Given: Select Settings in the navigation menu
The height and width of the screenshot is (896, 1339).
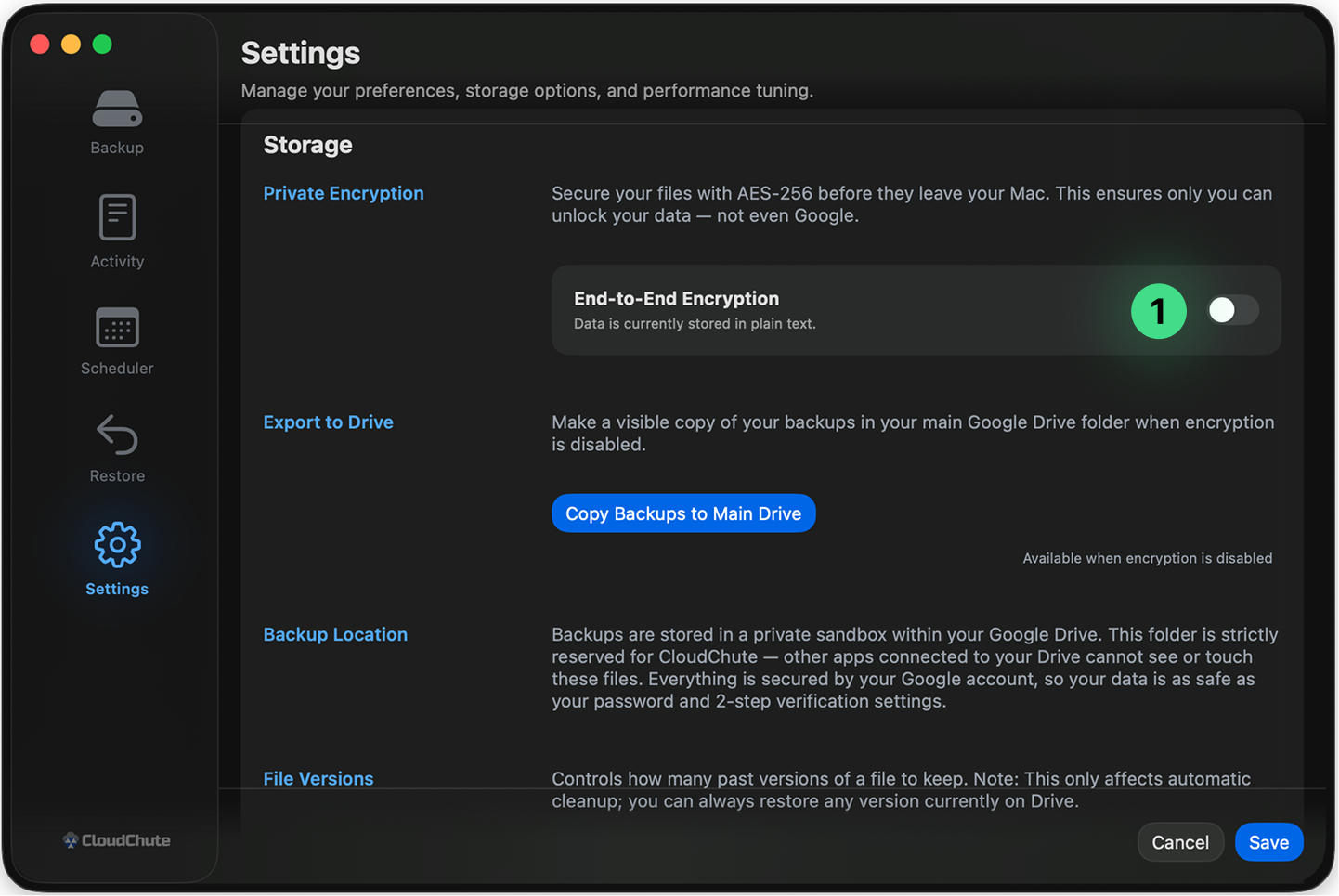Looking at the screenshot, I should (x=116, y=589).
